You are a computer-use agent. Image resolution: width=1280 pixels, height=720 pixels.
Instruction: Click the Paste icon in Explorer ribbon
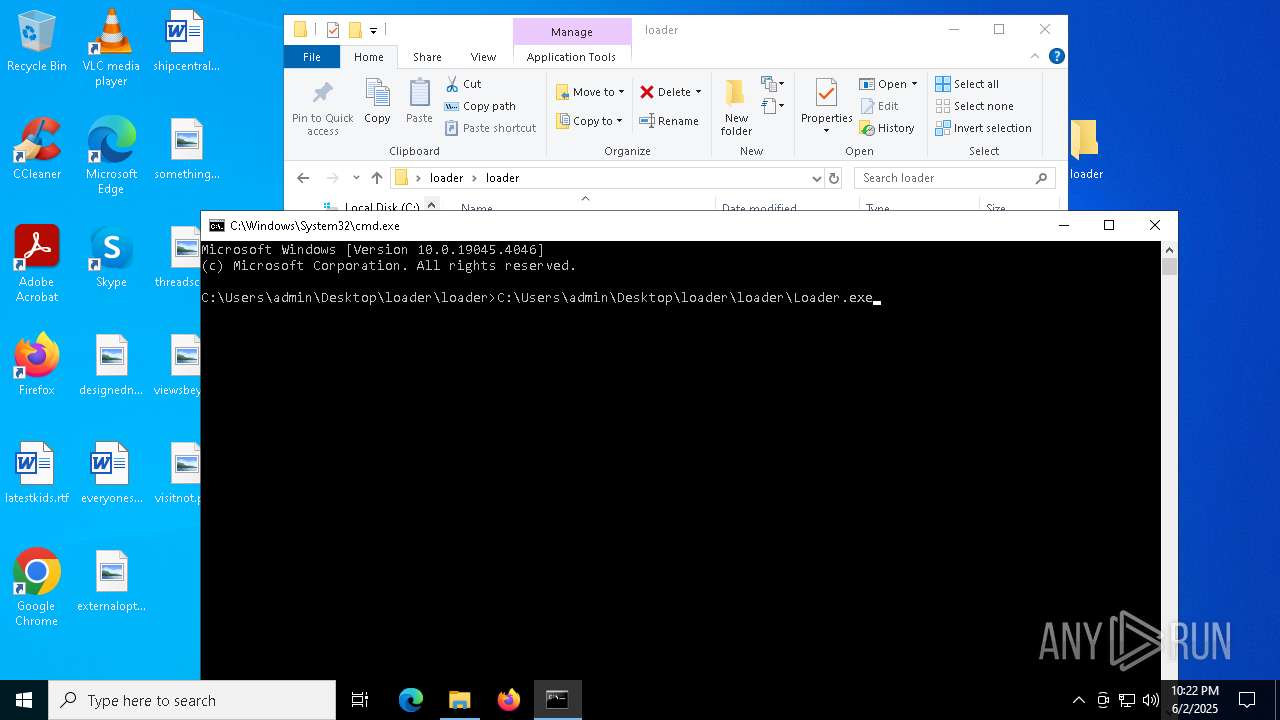(x=419, y=102)
